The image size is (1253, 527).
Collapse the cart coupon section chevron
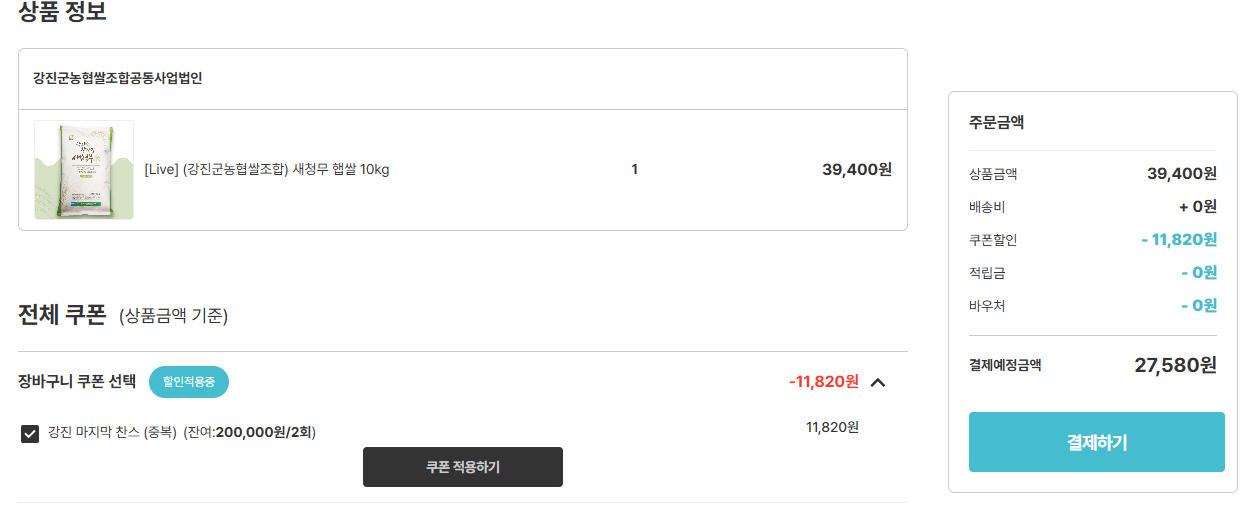[x=878, y=382]
